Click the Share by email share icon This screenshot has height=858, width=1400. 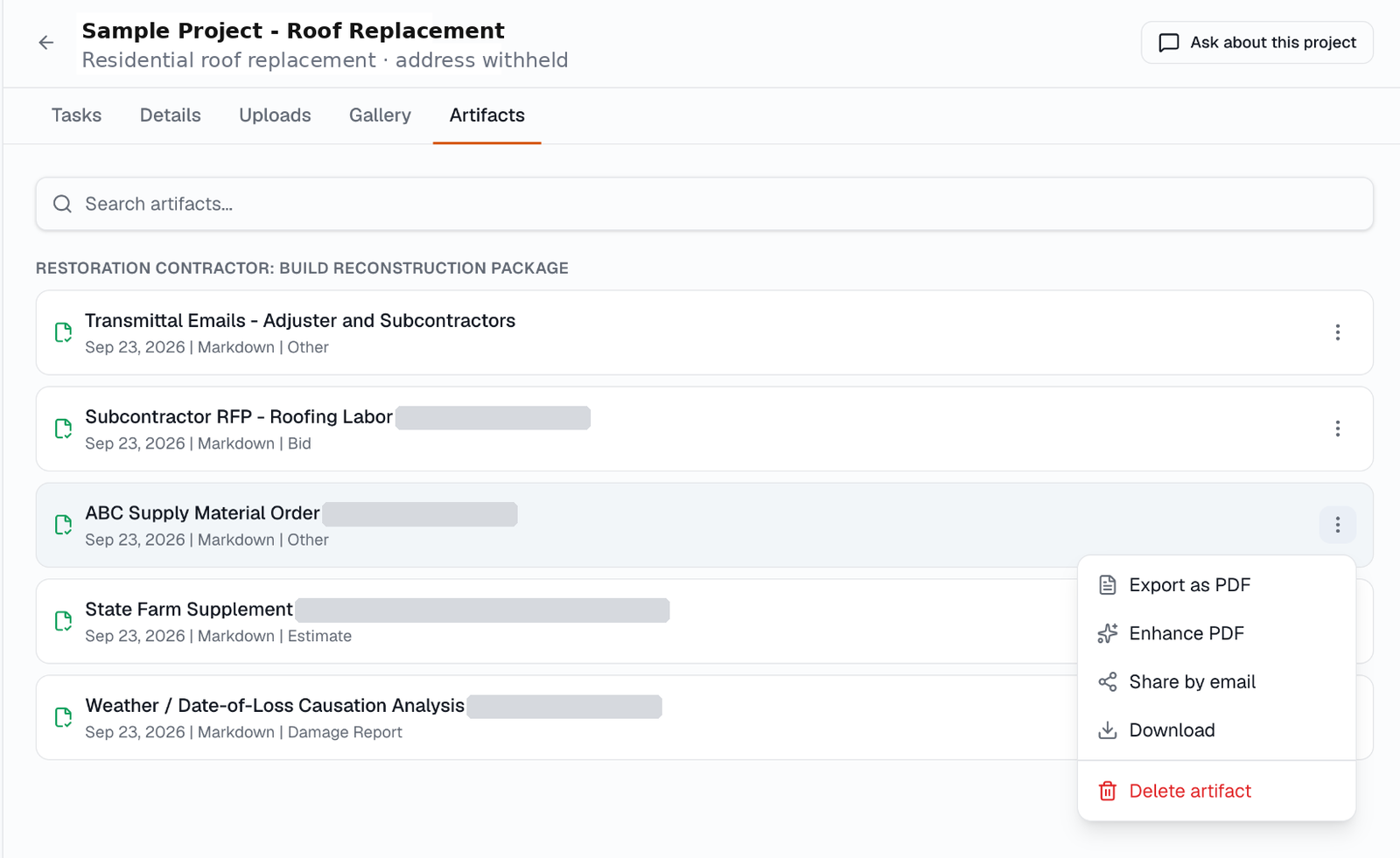(x=1108, y=681)
